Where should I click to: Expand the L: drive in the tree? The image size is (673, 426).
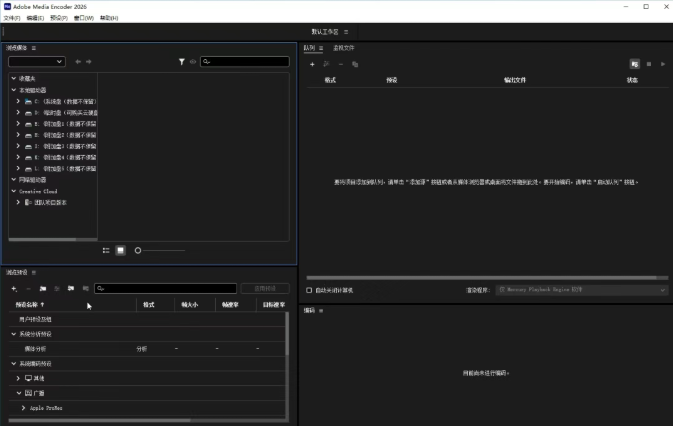[18, 168]
